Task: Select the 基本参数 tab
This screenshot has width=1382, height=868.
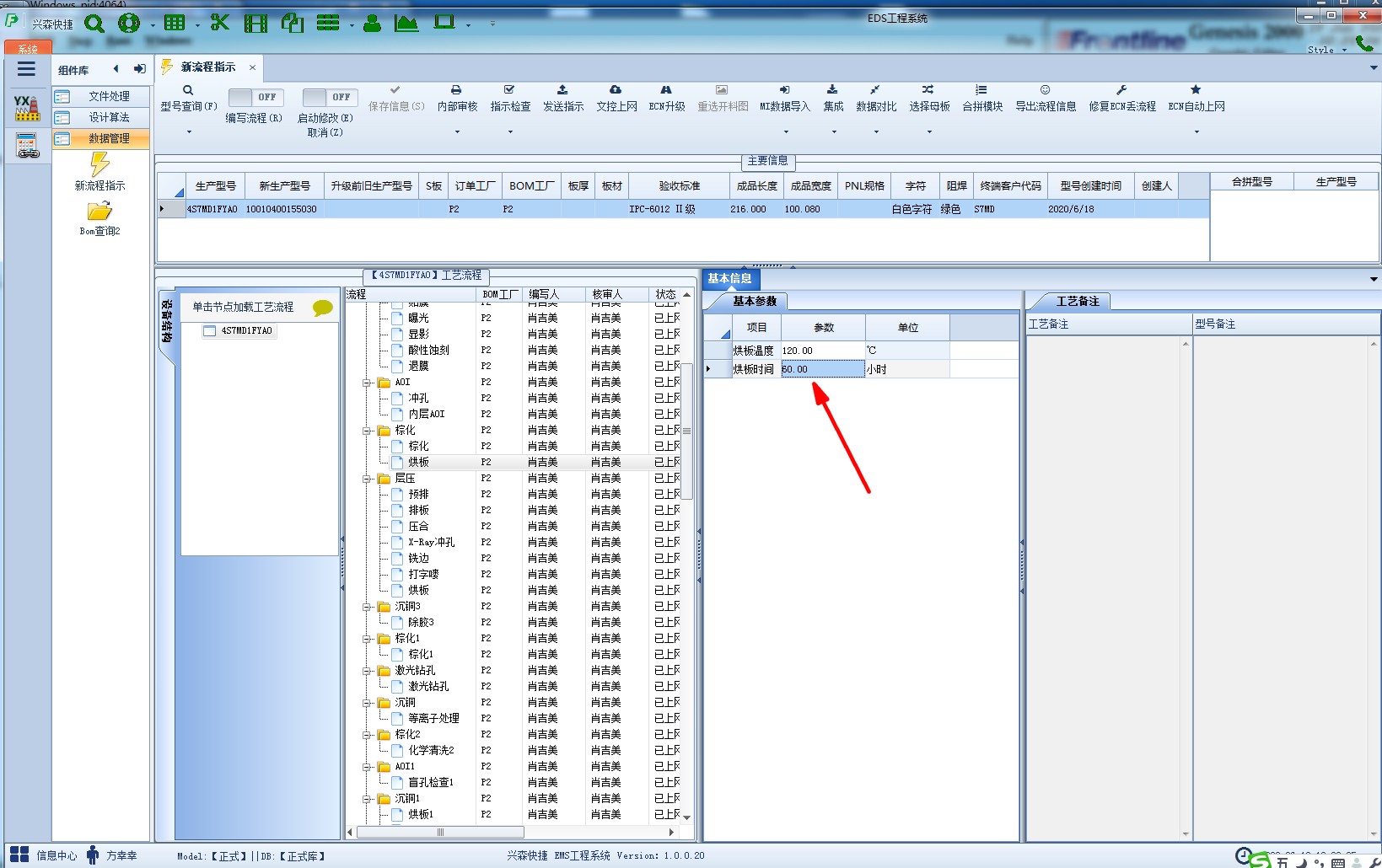Action: 754,301
